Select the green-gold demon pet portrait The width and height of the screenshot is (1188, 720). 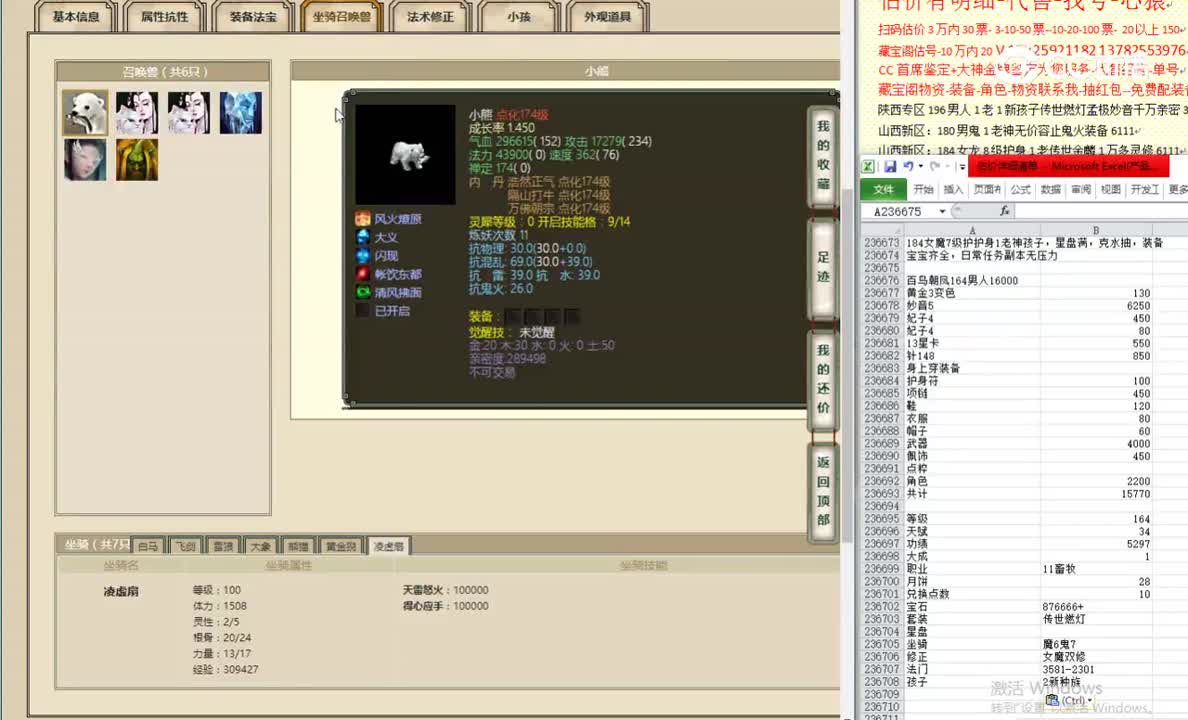[137, 159]
